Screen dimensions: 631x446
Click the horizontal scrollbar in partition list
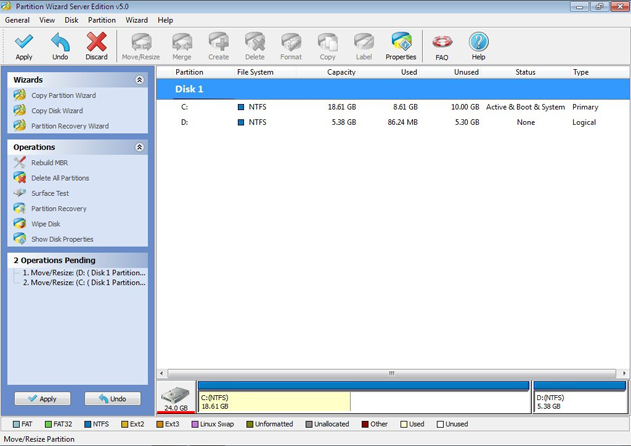point(392,374)
